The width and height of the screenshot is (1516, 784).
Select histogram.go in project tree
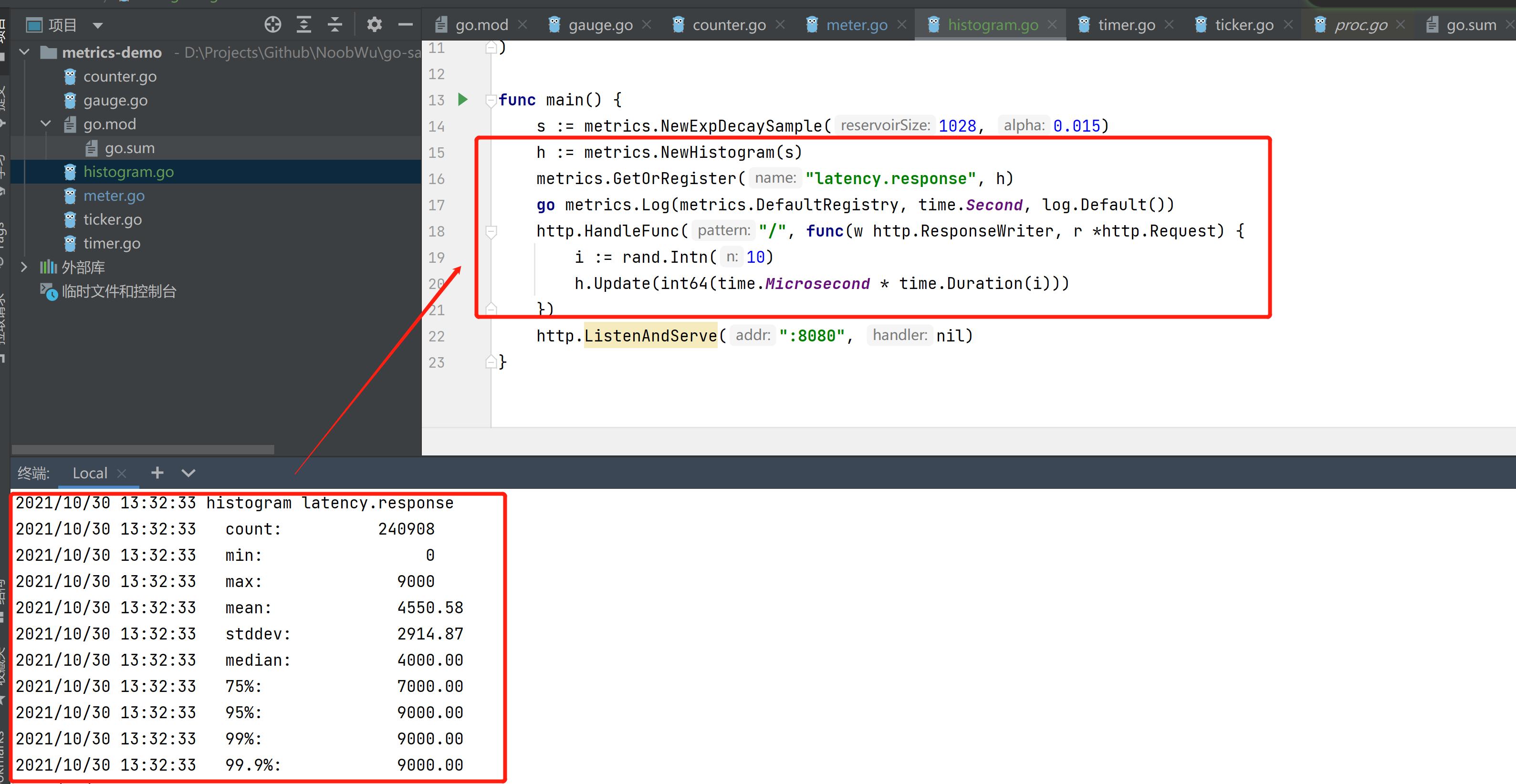[x=128, y=172]
